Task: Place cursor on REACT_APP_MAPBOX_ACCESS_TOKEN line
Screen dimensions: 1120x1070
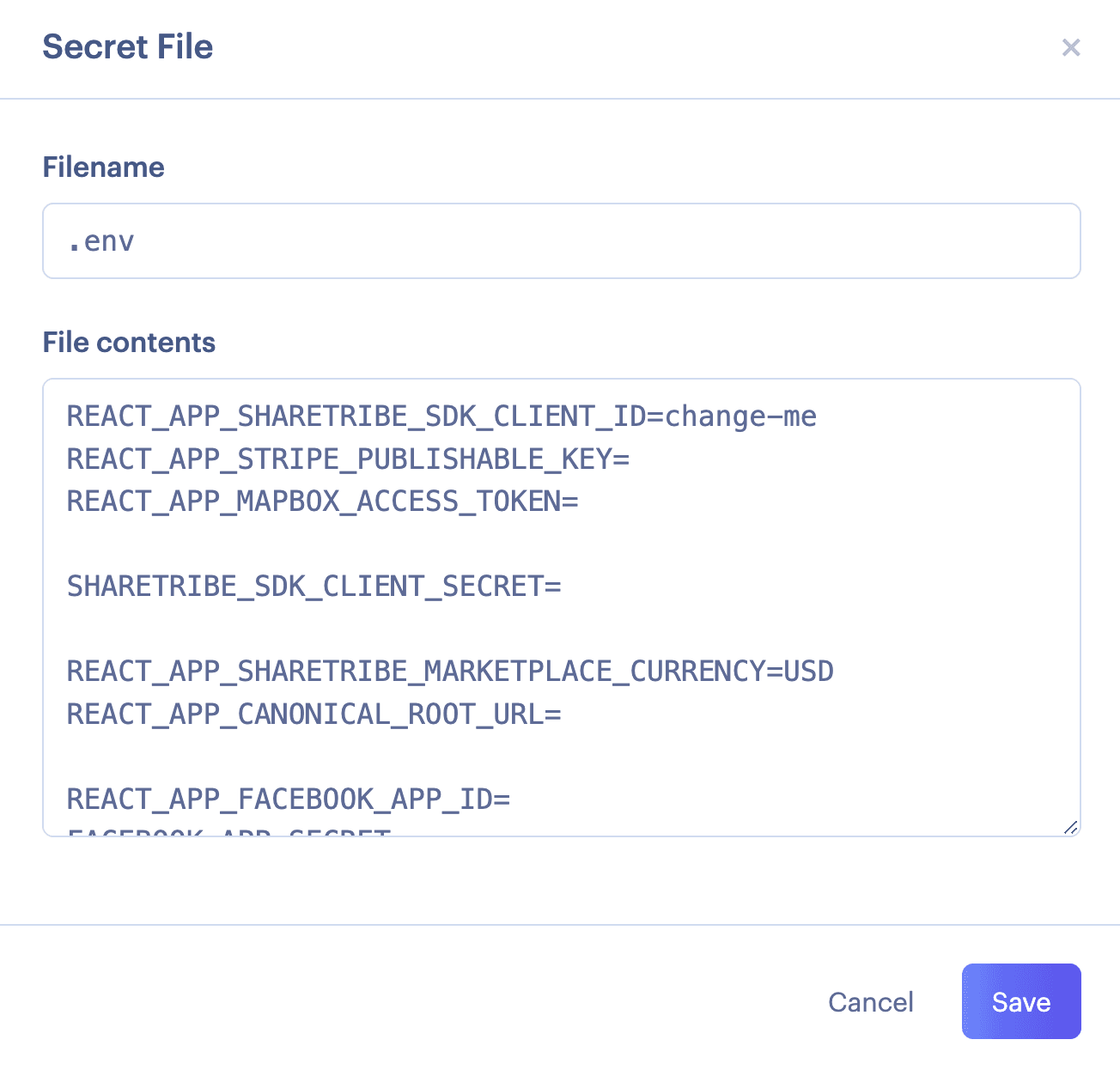Action: click(322, 502)
